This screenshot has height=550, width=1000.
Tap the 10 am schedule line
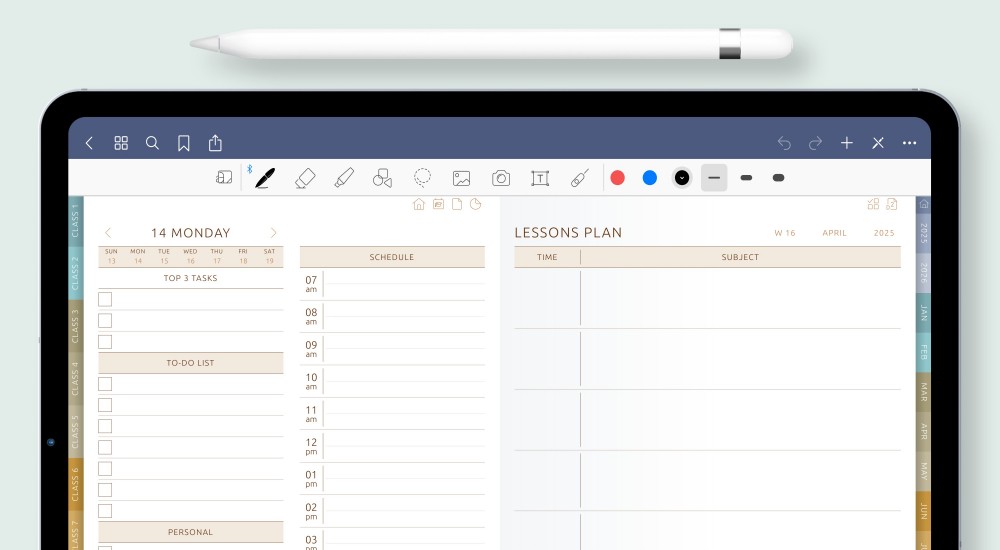point(404,381)
